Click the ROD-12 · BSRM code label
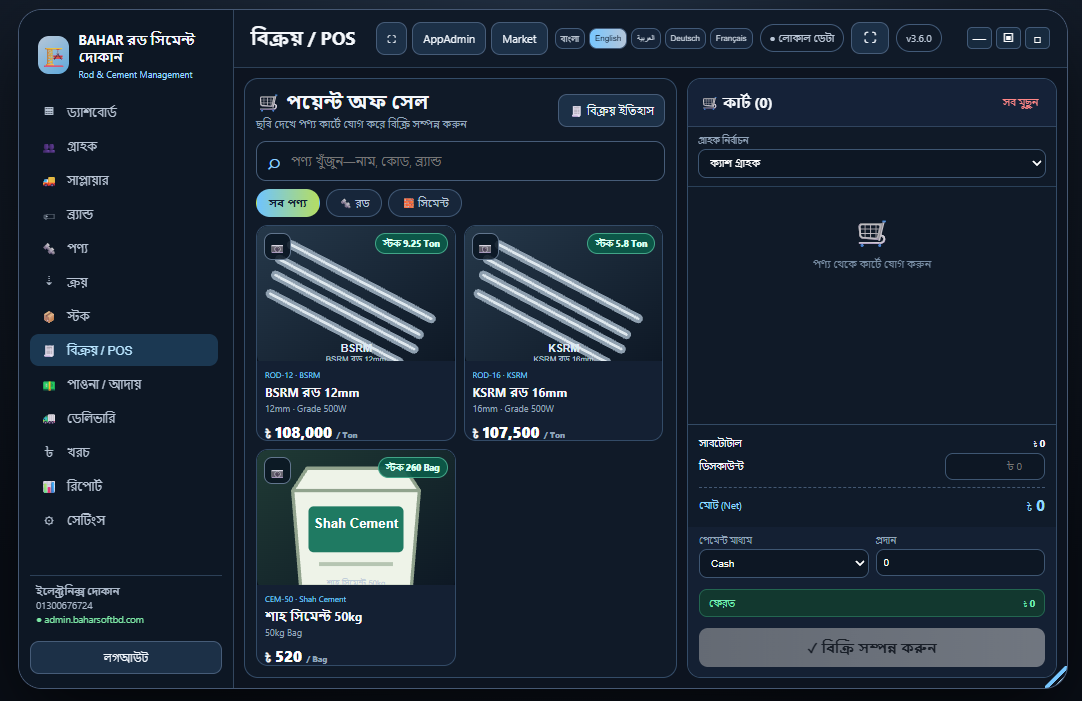 click(x=293, y=375)
